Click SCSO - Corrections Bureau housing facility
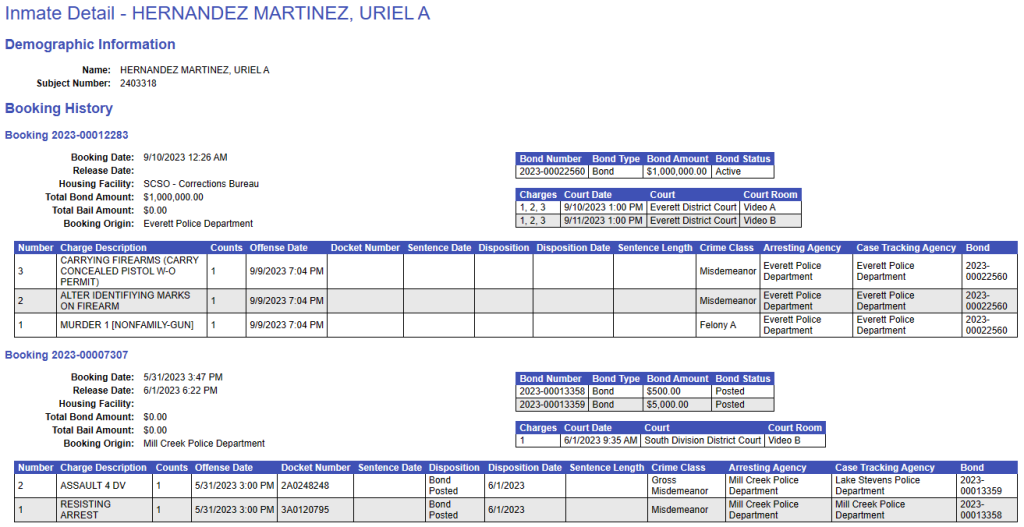This screenshot has height=527, width=1024. [201, 184]
